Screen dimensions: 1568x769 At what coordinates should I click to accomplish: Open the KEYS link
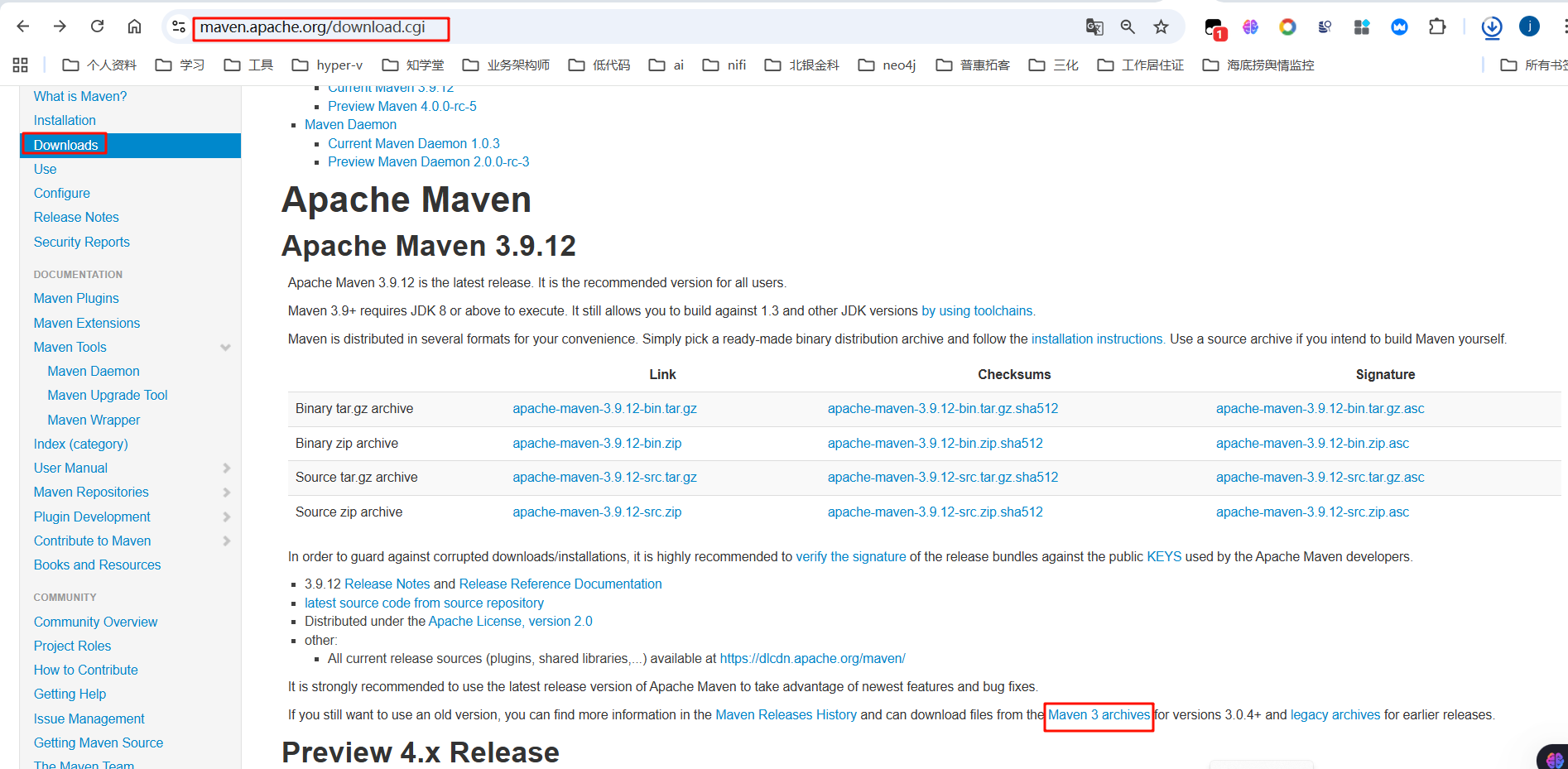[1164, 556]
